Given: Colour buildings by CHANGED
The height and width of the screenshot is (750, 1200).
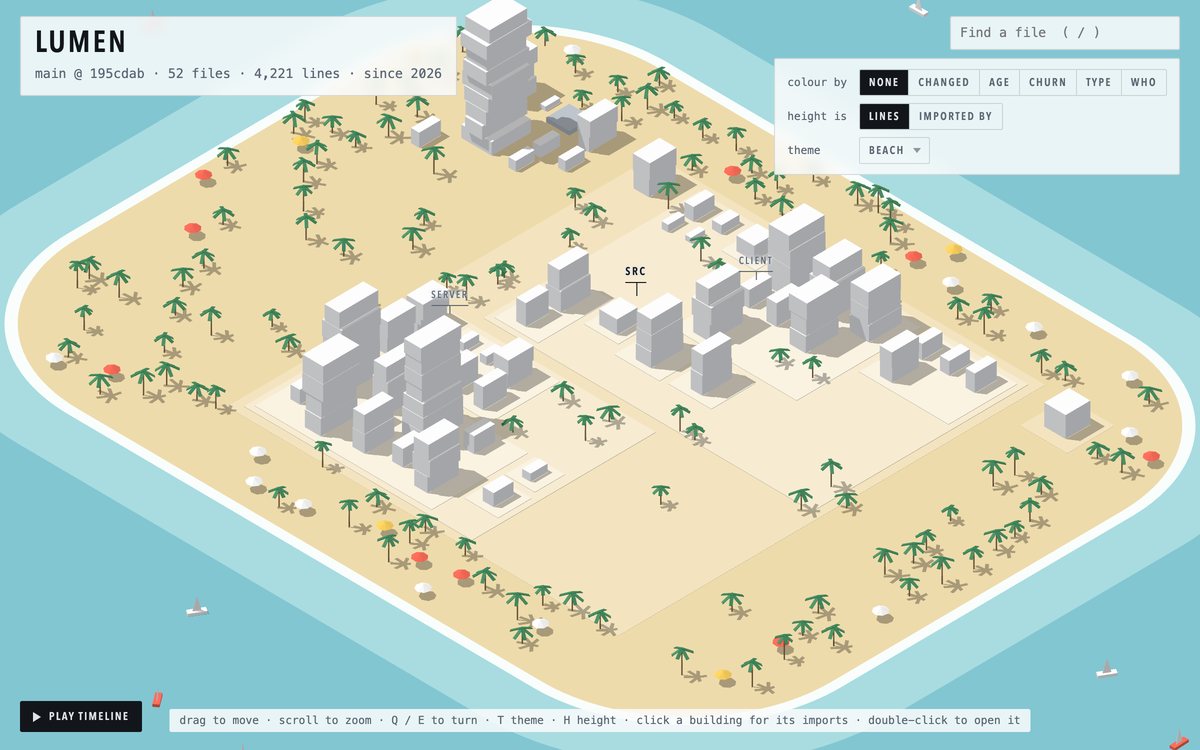Looking at the screenshot, I should pyautogui.click(x=944, y=82).
